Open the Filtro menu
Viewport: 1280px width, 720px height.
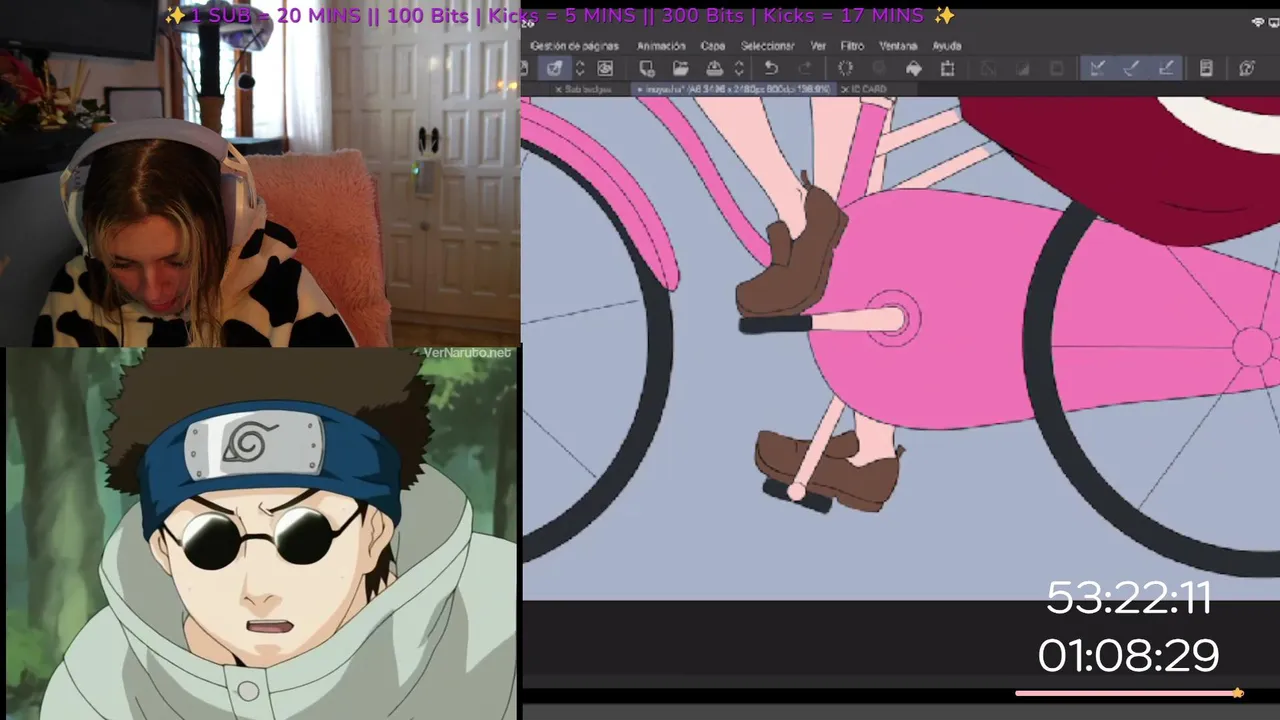point(852,46)
